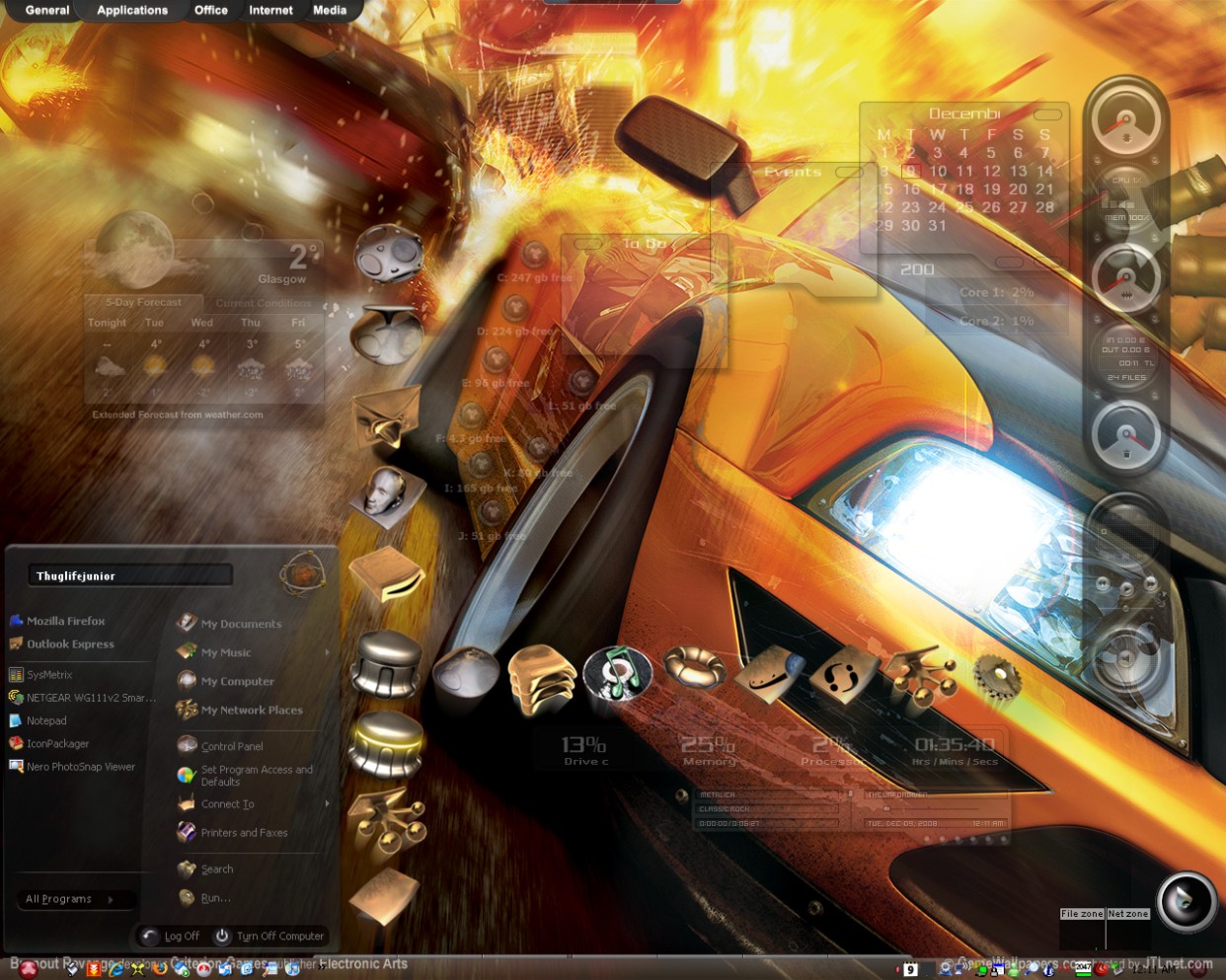Toggle the pill button on the Events panel

click(848, 172)
